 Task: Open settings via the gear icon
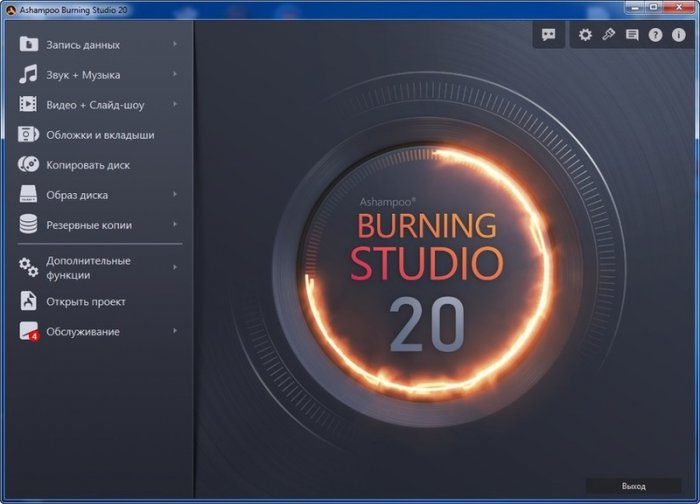click(x=586, y=34)
